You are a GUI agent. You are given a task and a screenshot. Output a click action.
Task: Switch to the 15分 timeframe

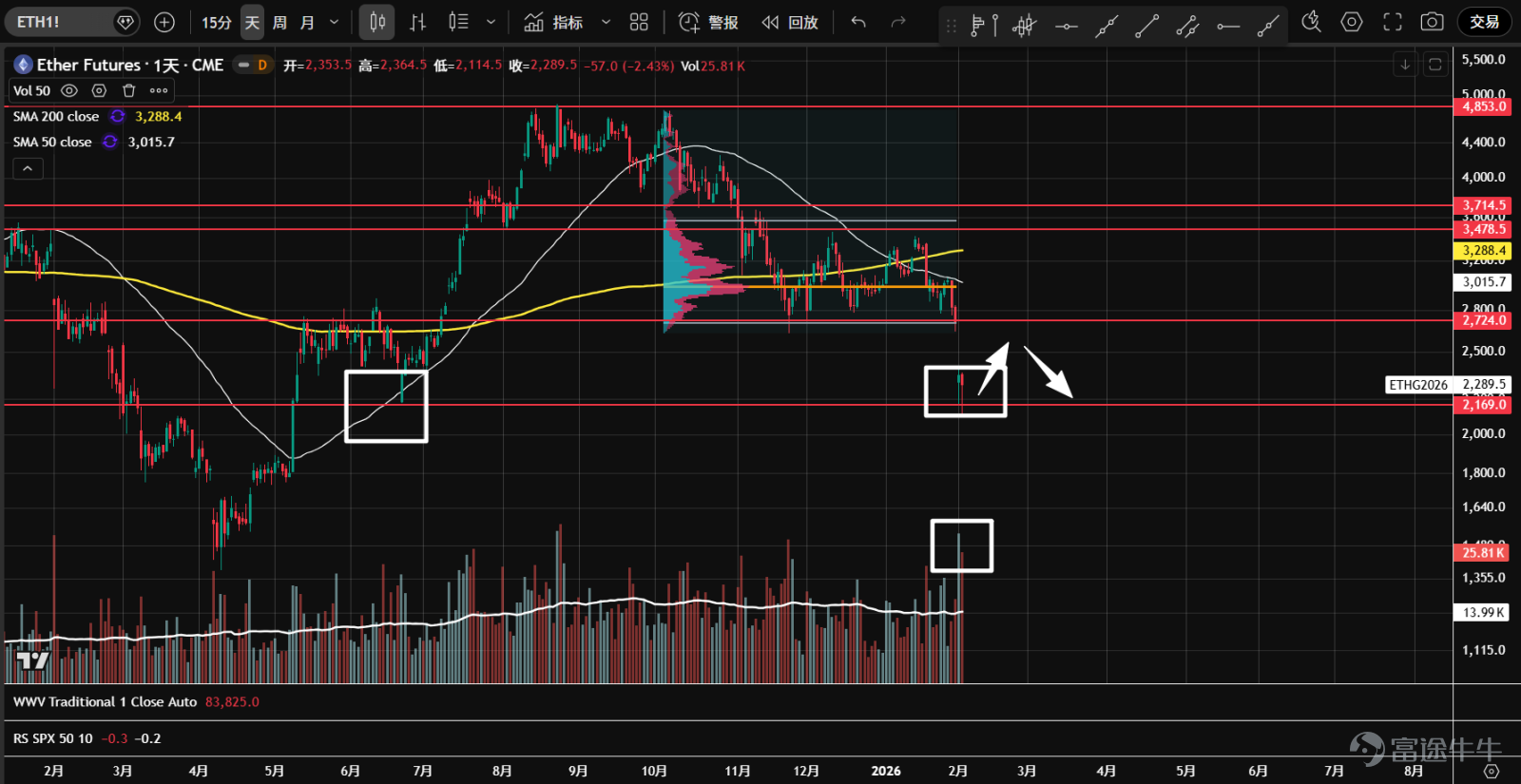click(217, 22)
